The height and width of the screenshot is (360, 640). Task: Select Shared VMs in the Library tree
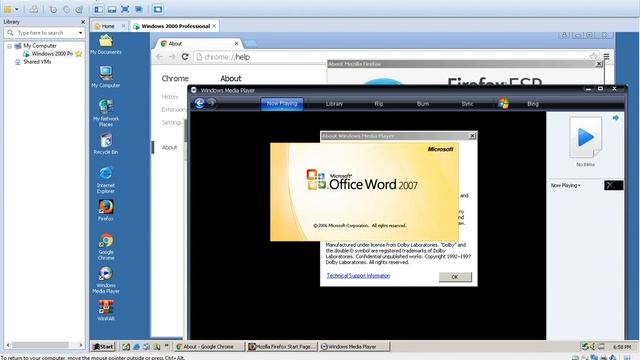[37, 62]
